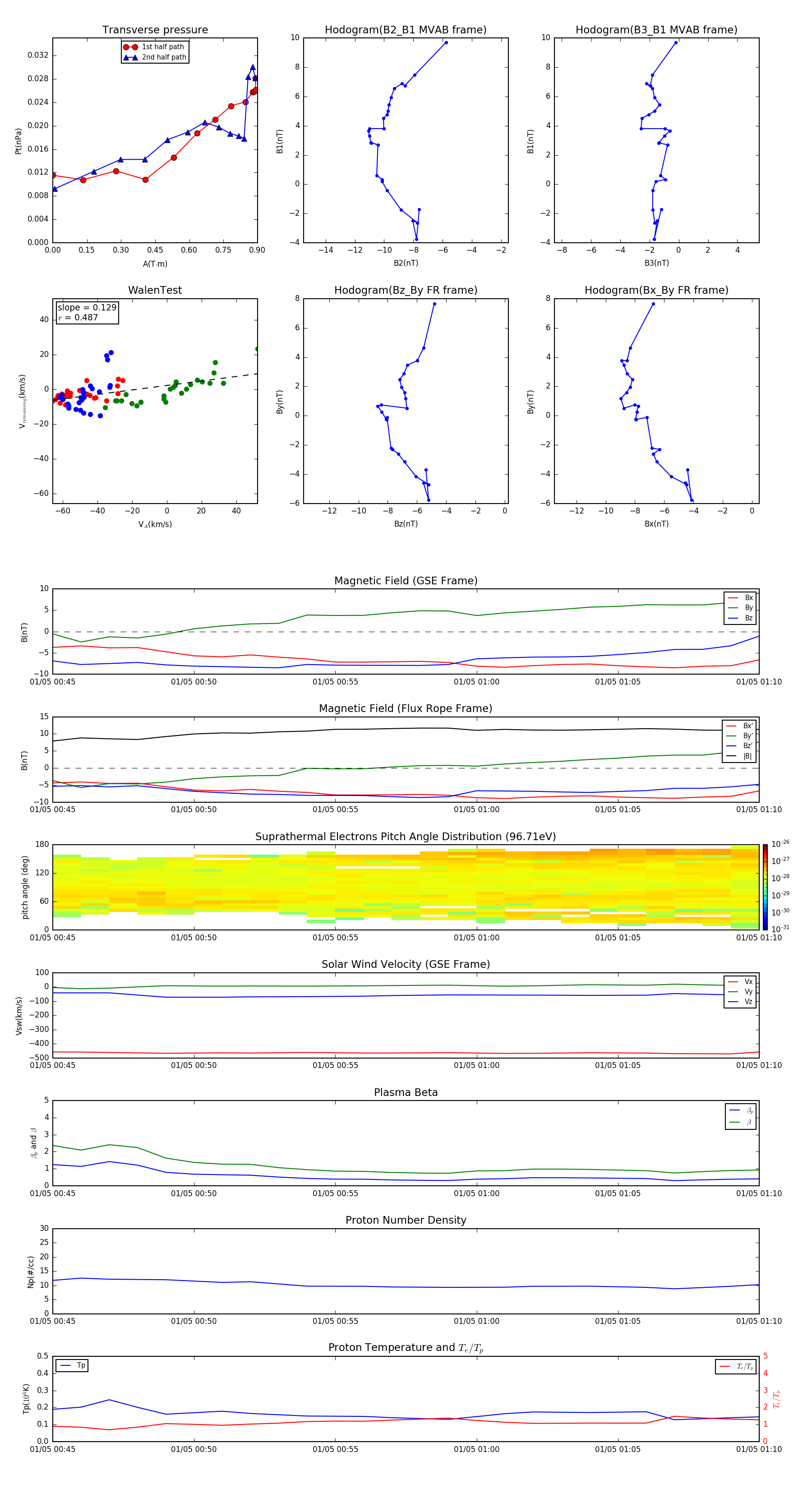Click the 'B2(nT)' x-axis label

coord(406,263)
